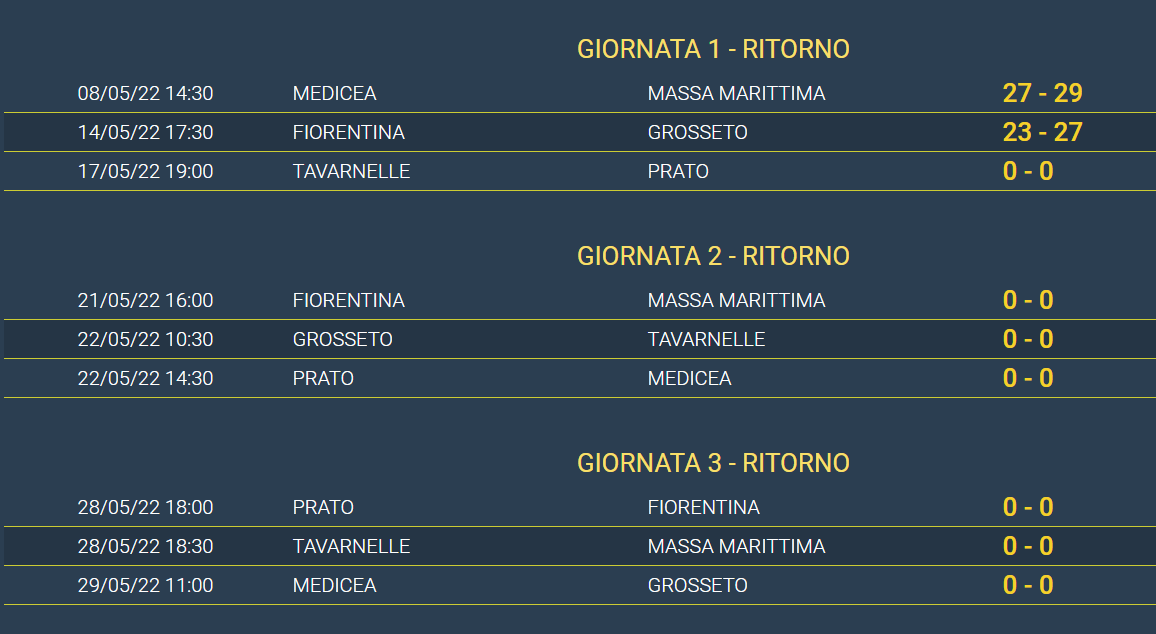Click PRATO in the 17/05/22 match row

click(x=678, y=172)
